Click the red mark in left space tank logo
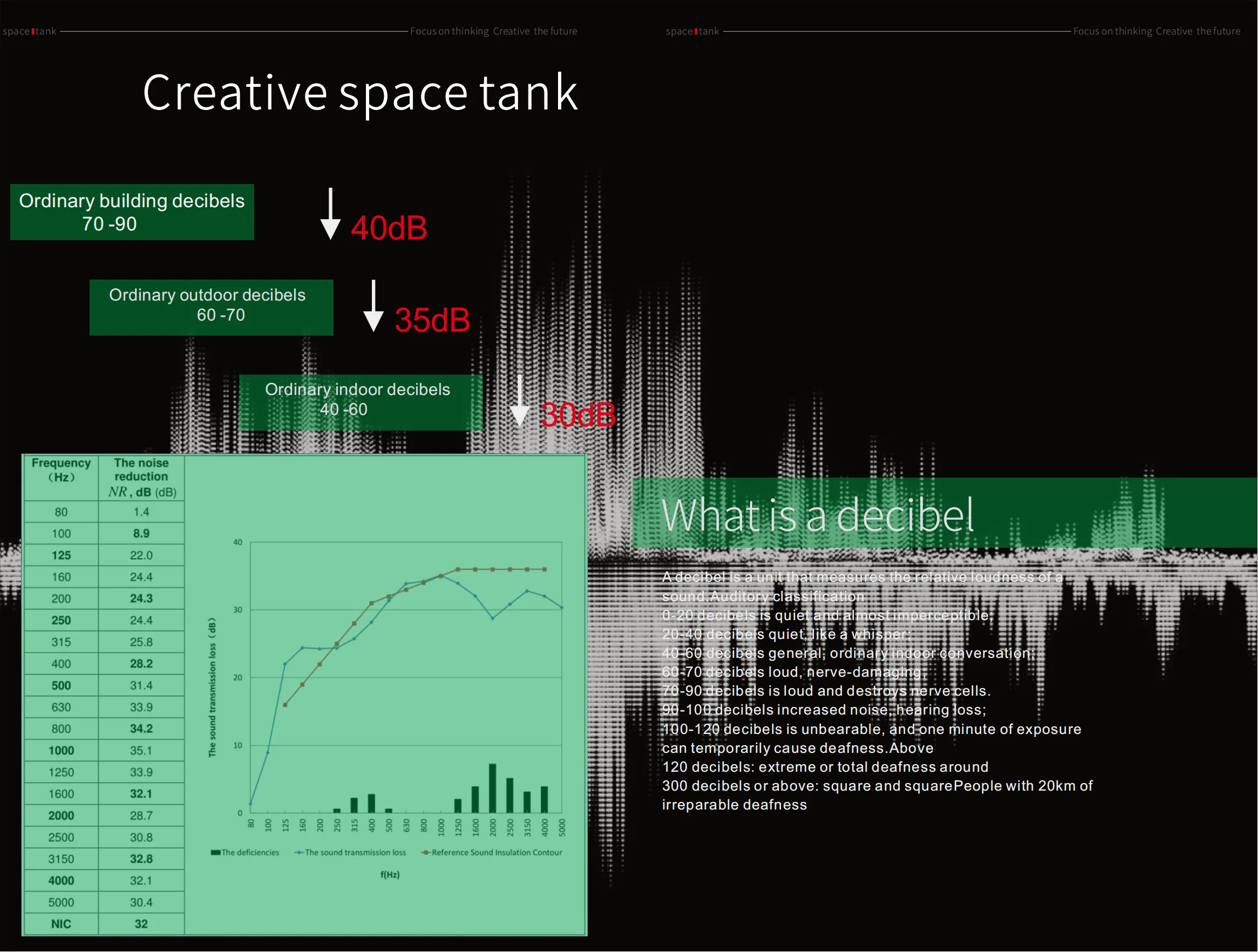The image size is (1258, 952). click(x=33, y=31)
